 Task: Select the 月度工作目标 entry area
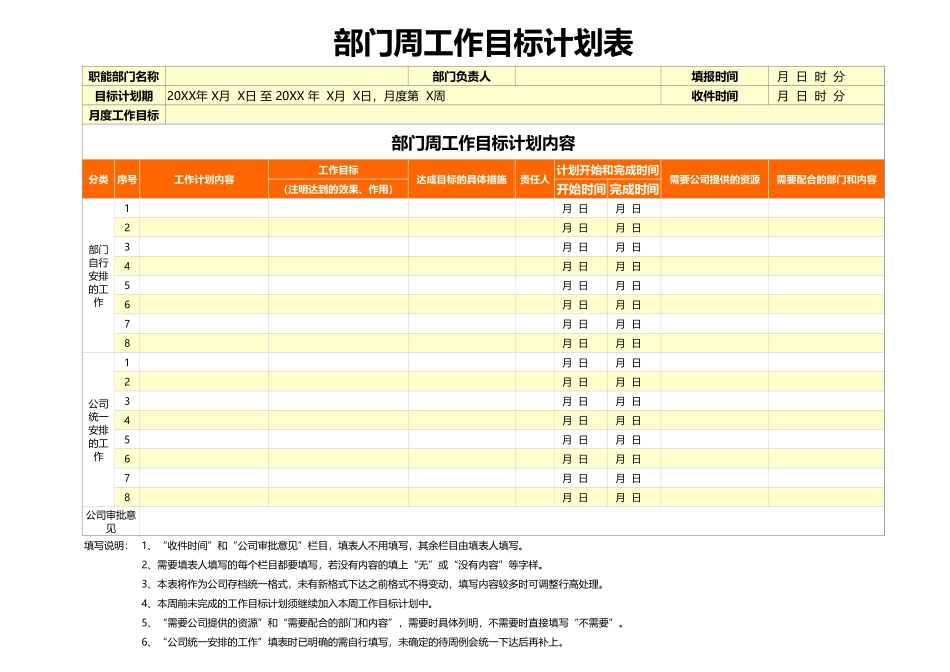pyautogui.click(x=500, y=118)
